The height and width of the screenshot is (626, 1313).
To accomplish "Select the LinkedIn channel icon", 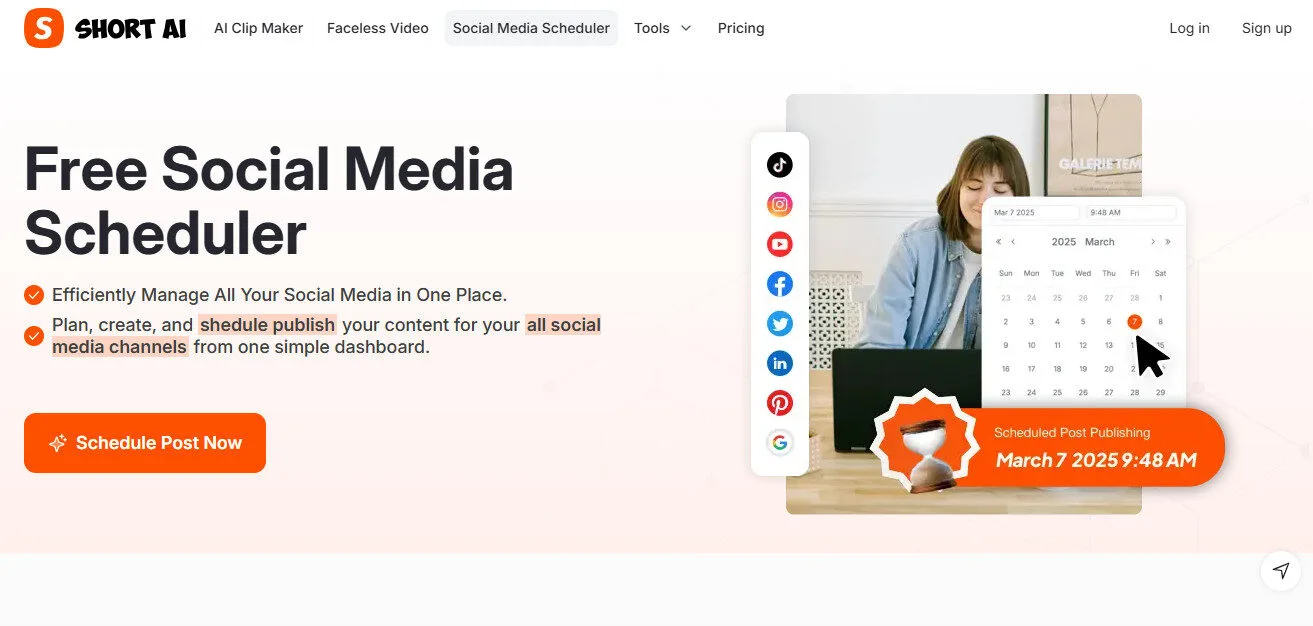I will [x=780, y=363].
